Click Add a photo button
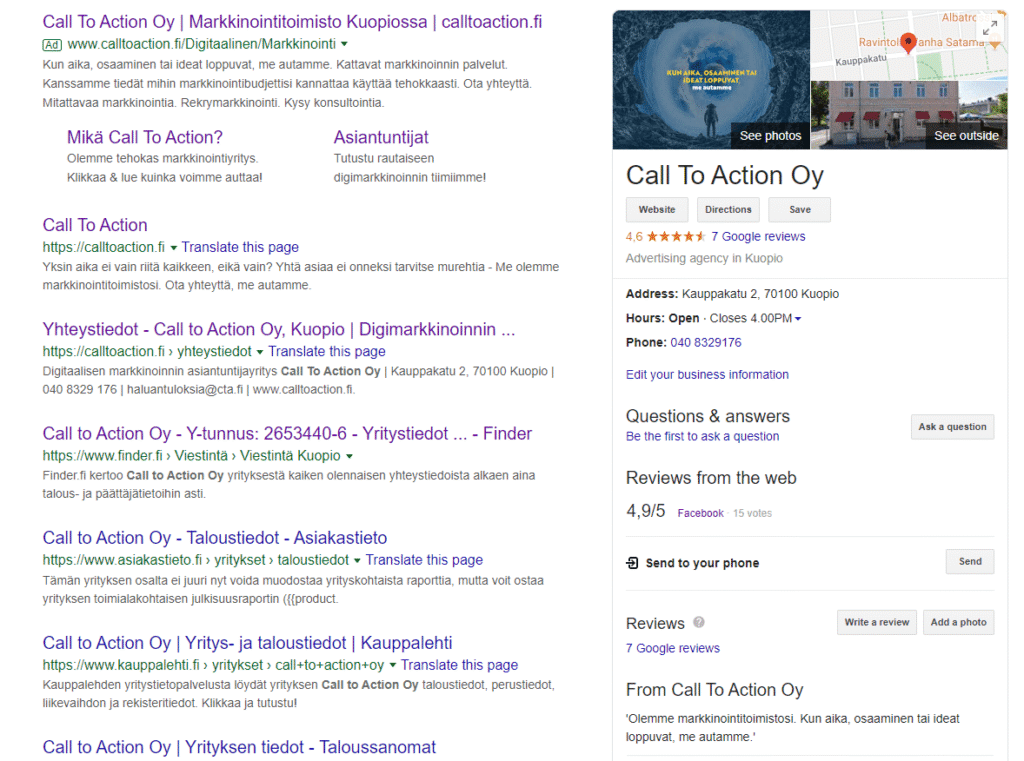This screenshot has height=761, width=1024. point(958,622)
